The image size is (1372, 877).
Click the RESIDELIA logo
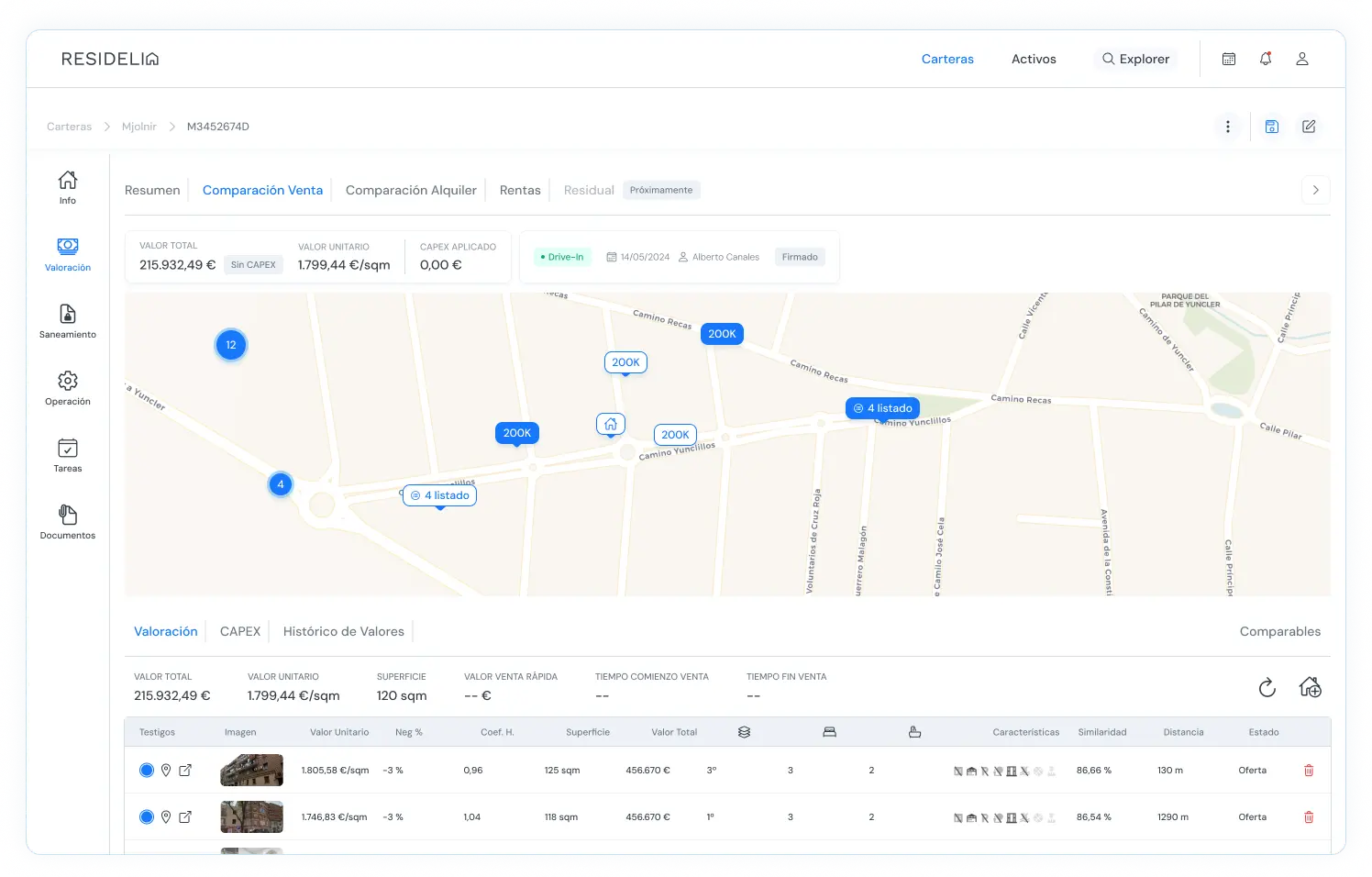pyautogui.click(x=110, y=59)
